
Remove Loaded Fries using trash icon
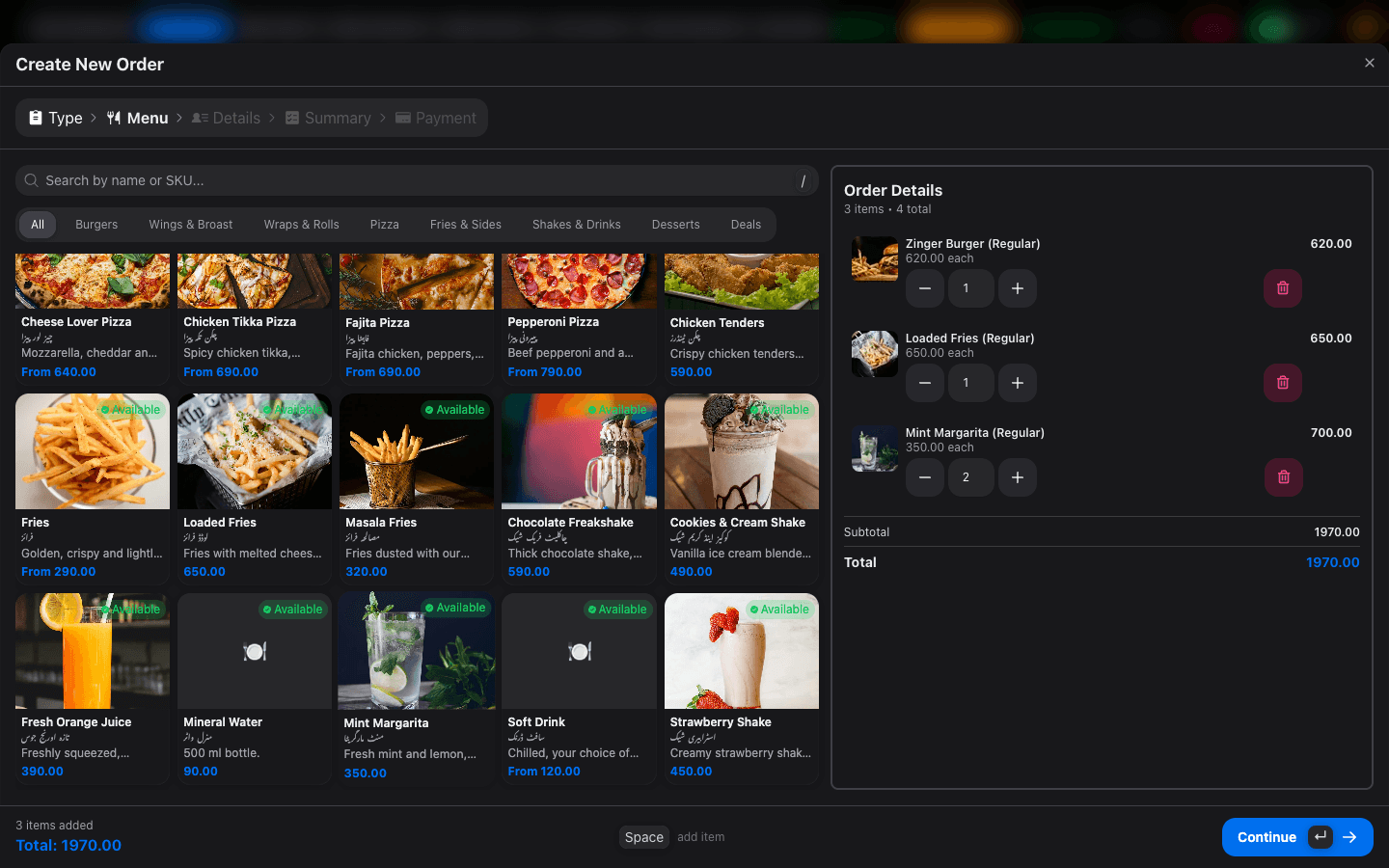click(1282, 383)
